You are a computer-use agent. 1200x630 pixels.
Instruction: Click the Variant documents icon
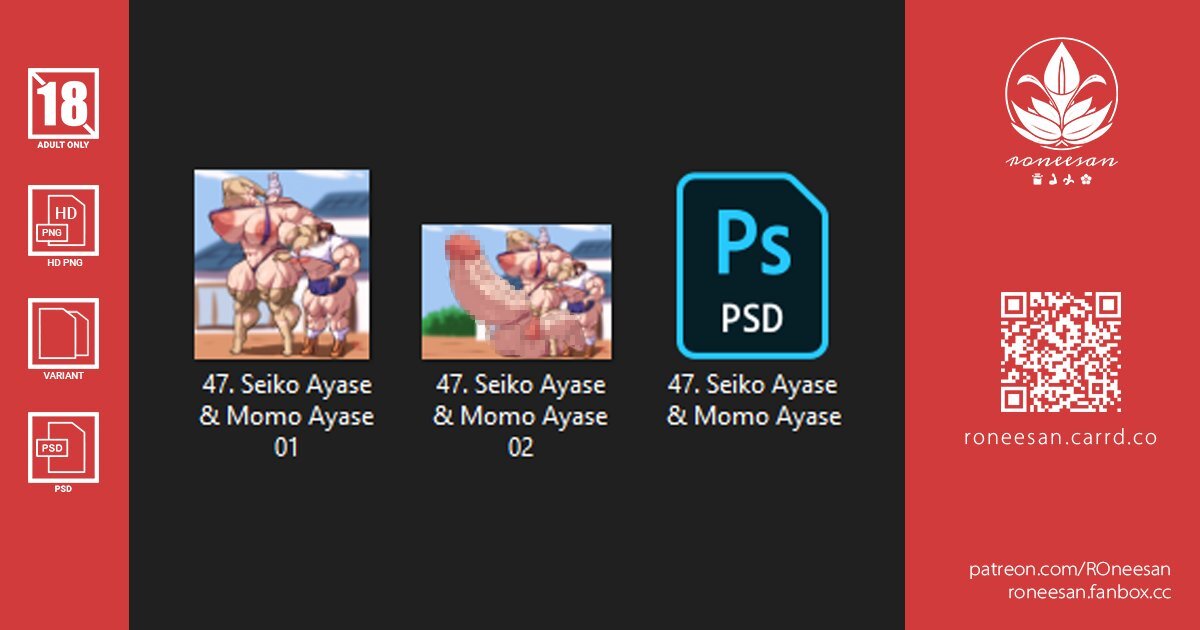(x=63, y=333)
